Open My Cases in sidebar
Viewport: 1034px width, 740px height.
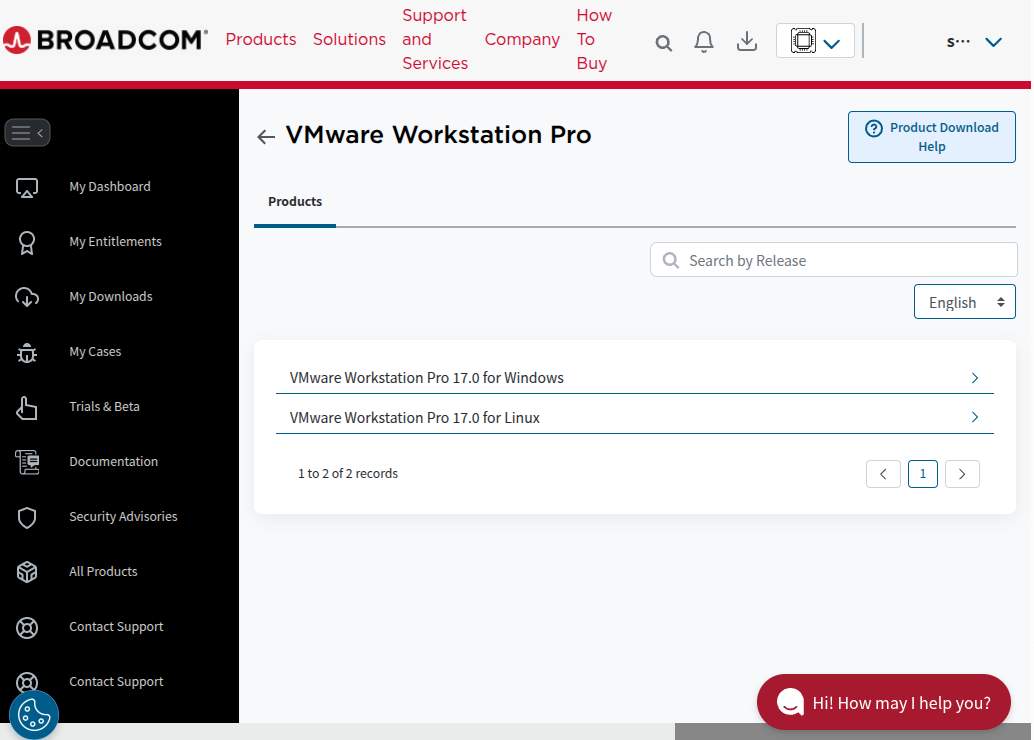point(95,352)
